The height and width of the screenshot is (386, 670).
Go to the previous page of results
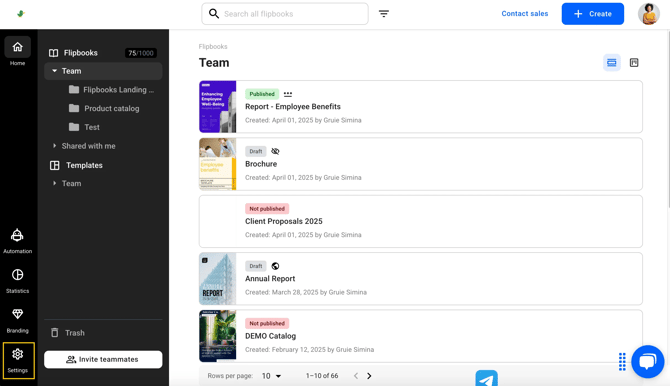[x=356, y=376]
